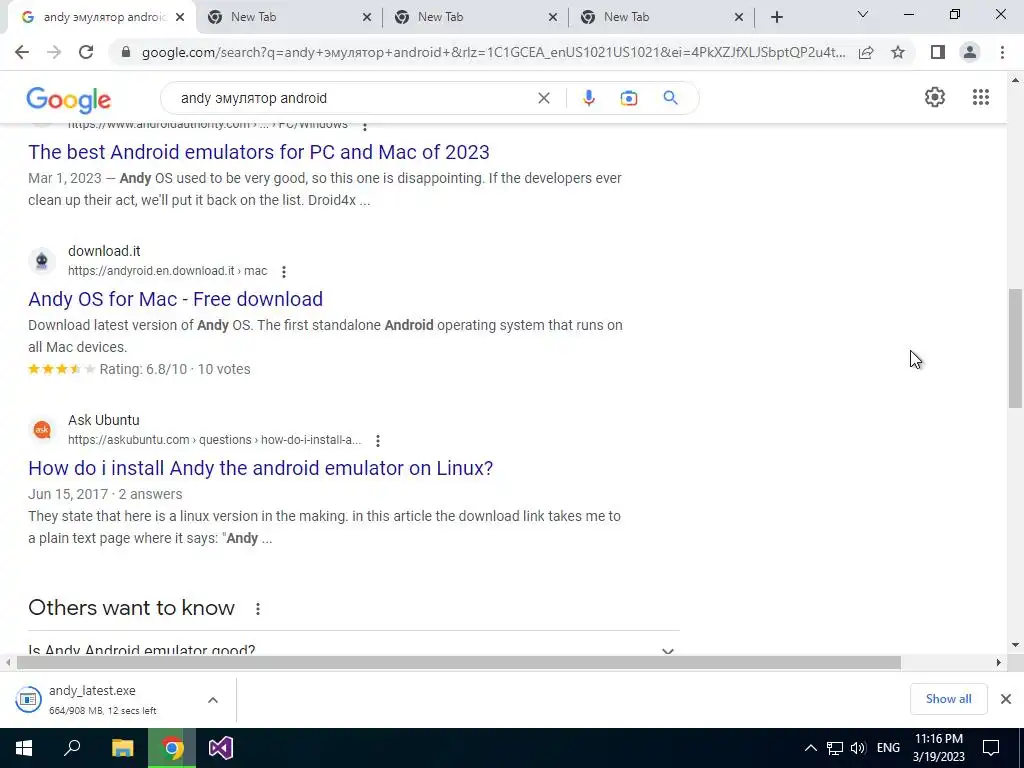This screenshot has height=768, width=1024.
Task: Search by image with the camera icon
Action: [x=628, y=98]
